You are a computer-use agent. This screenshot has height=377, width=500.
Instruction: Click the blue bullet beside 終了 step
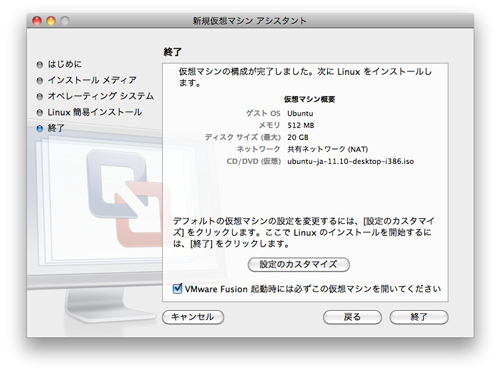(x=40, y=128)
